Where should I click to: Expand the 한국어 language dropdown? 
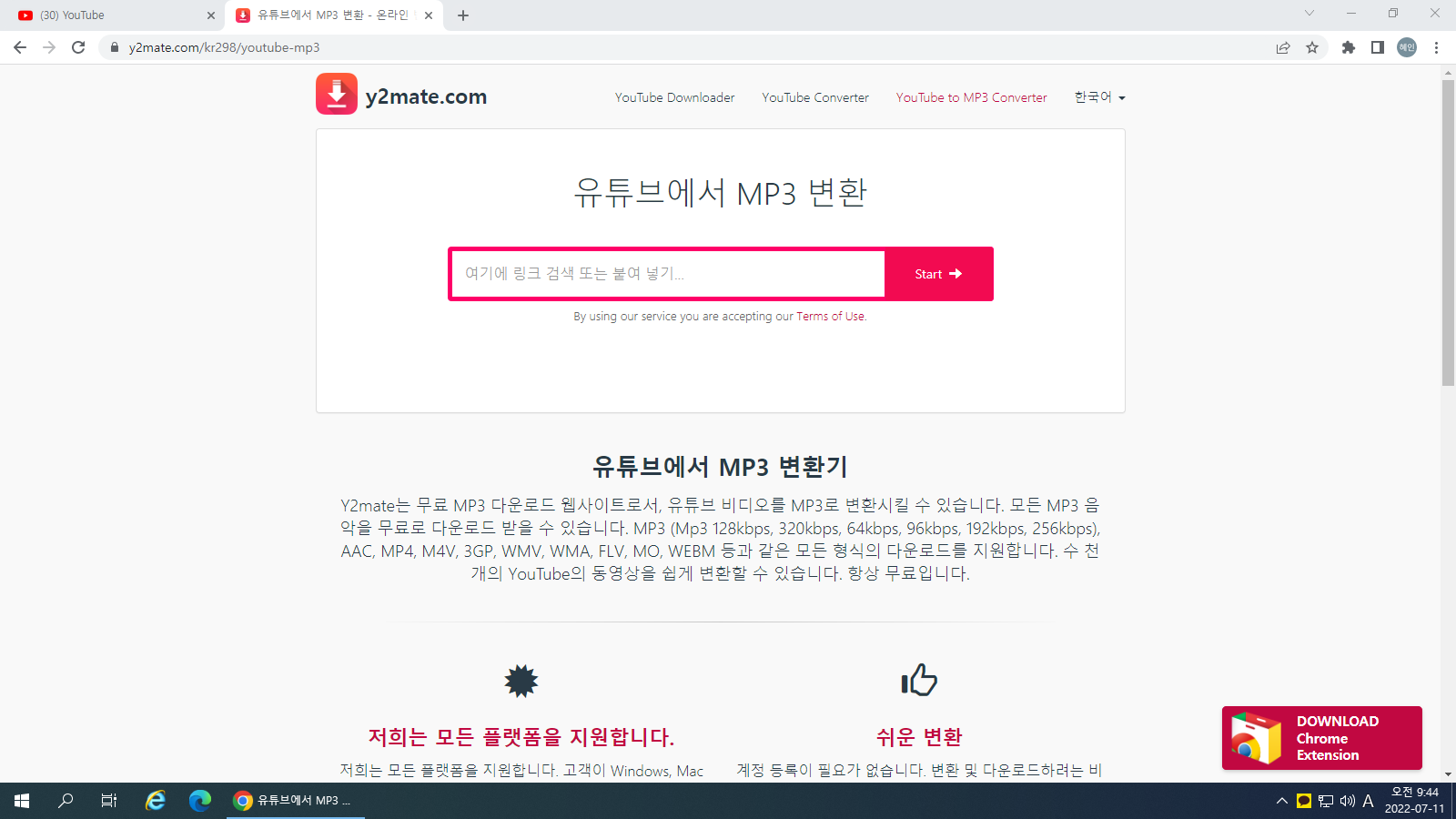(x=1099, y=97)
